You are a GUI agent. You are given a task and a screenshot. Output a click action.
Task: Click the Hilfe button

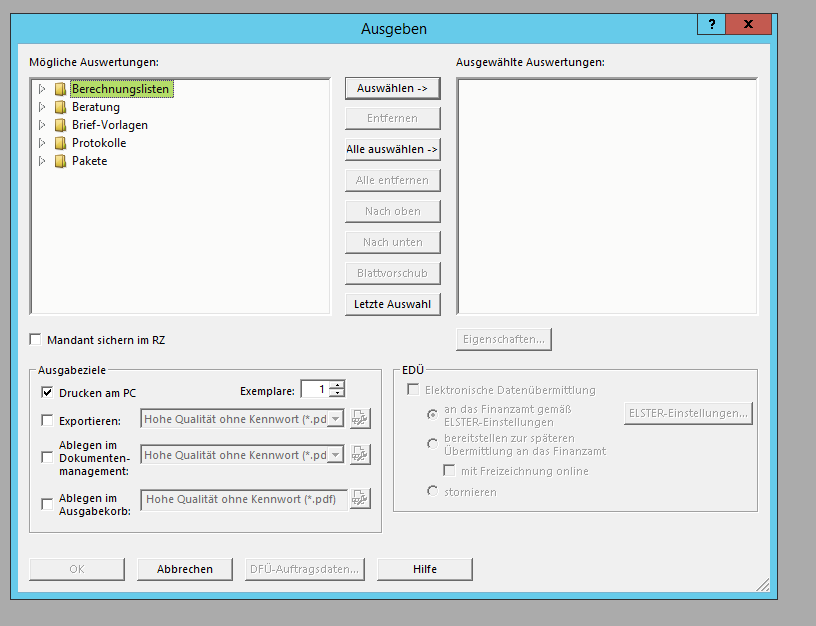tap(425, 569)
